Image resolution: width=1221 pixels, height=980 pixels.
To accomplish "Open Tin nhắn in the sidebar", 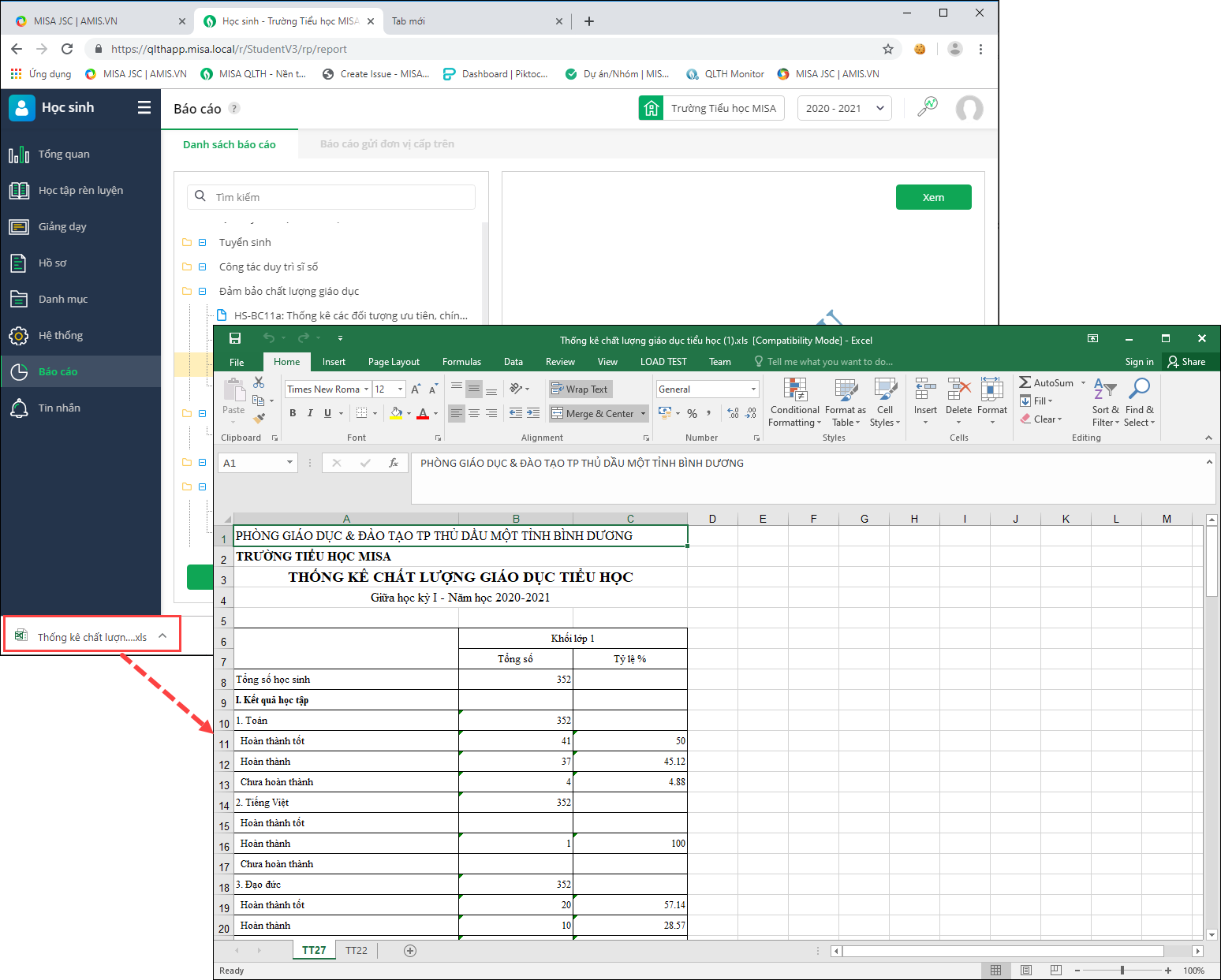I will pyautogui.click(x=59, y=408).
